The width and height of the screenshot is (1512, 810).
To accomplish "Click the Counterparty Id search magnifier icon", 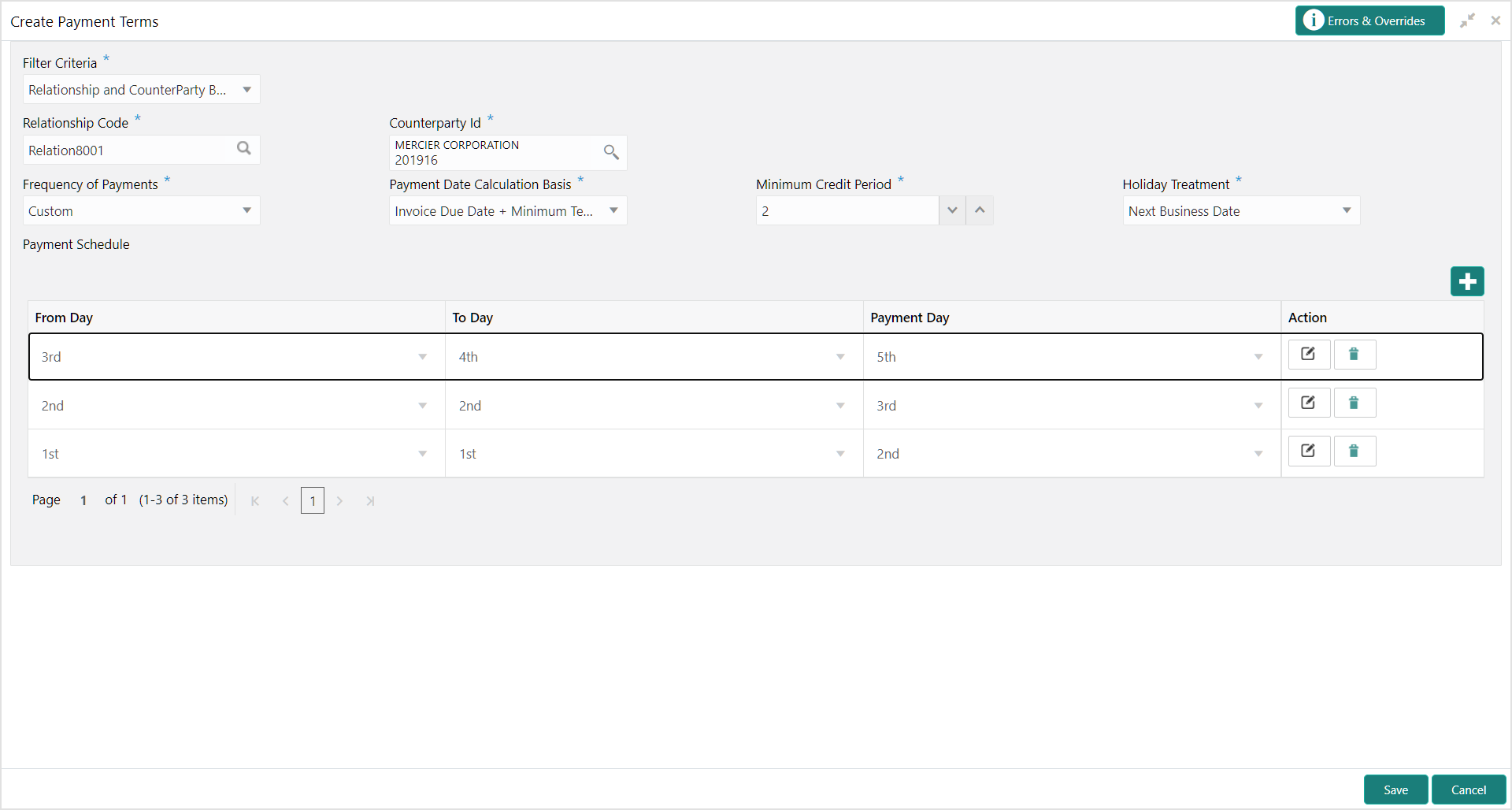I will (x=611, y=152).
